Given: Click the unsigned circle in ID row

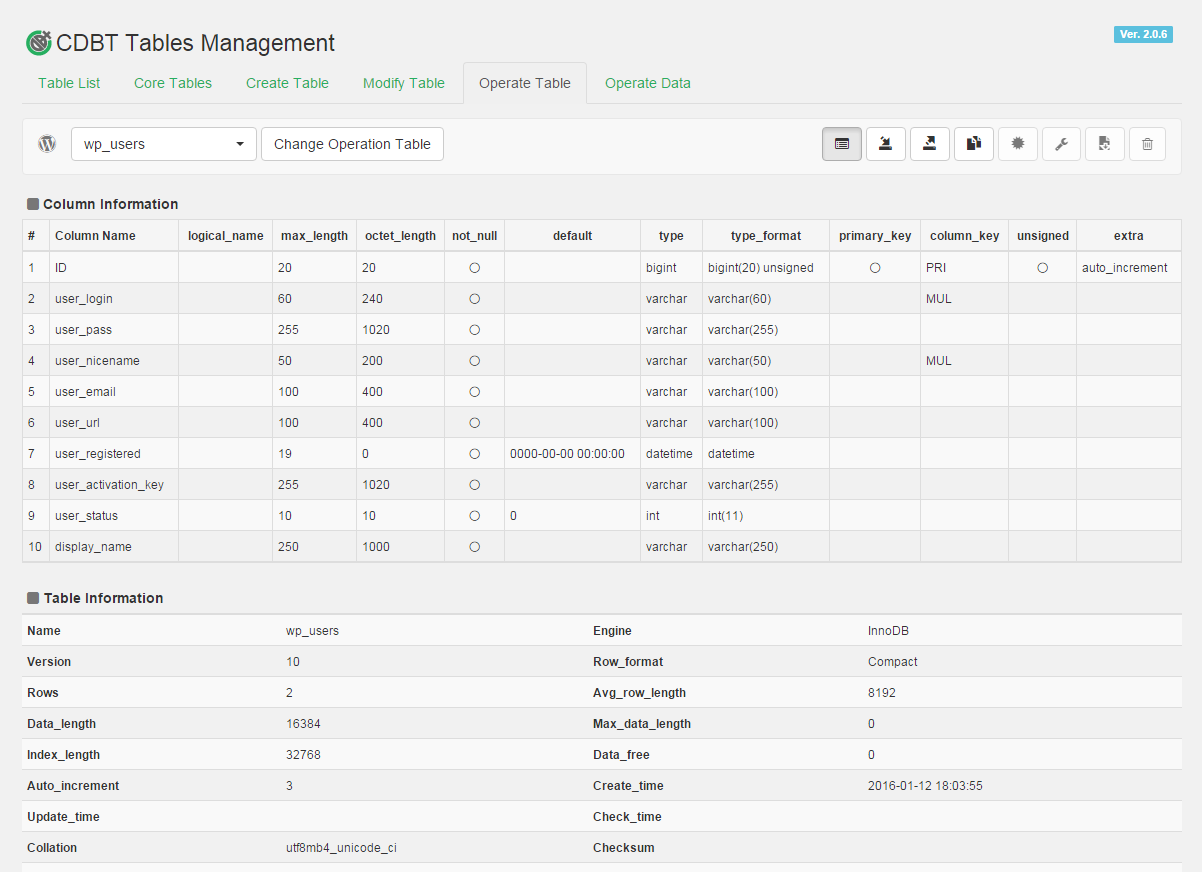Looking at the screenshot, I should point(1042,268).
